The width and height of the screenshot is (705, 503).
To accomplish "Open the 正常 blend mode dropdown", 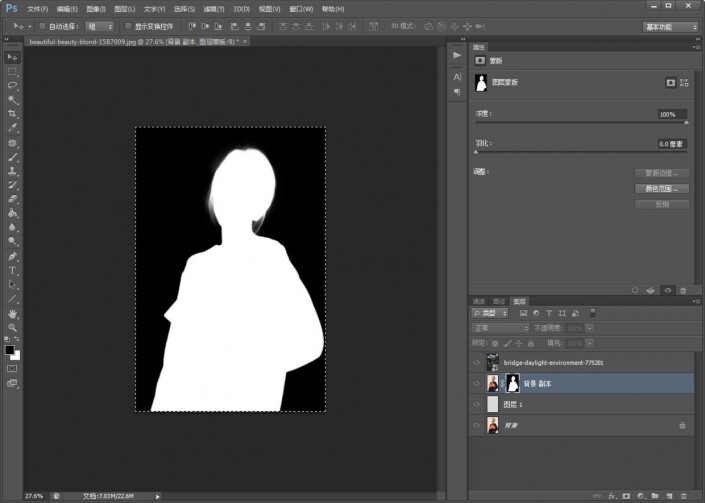I will click(x=500, y=327).
